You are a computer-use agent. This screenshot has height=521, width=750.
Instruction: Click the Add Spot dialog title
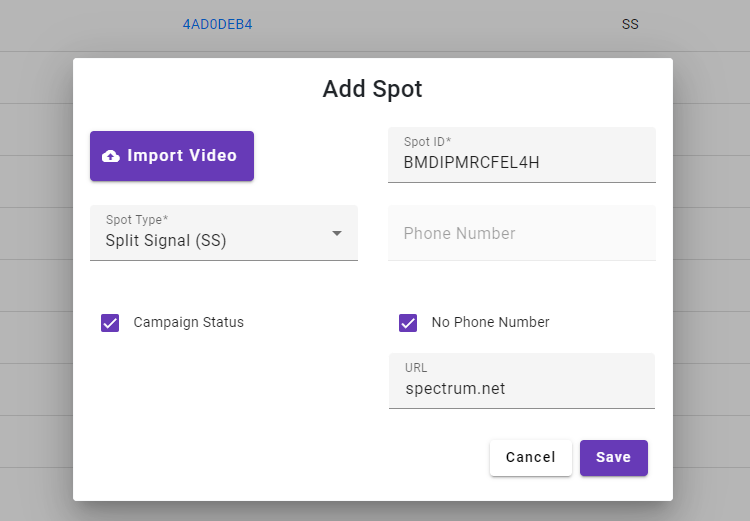[372, 89]
